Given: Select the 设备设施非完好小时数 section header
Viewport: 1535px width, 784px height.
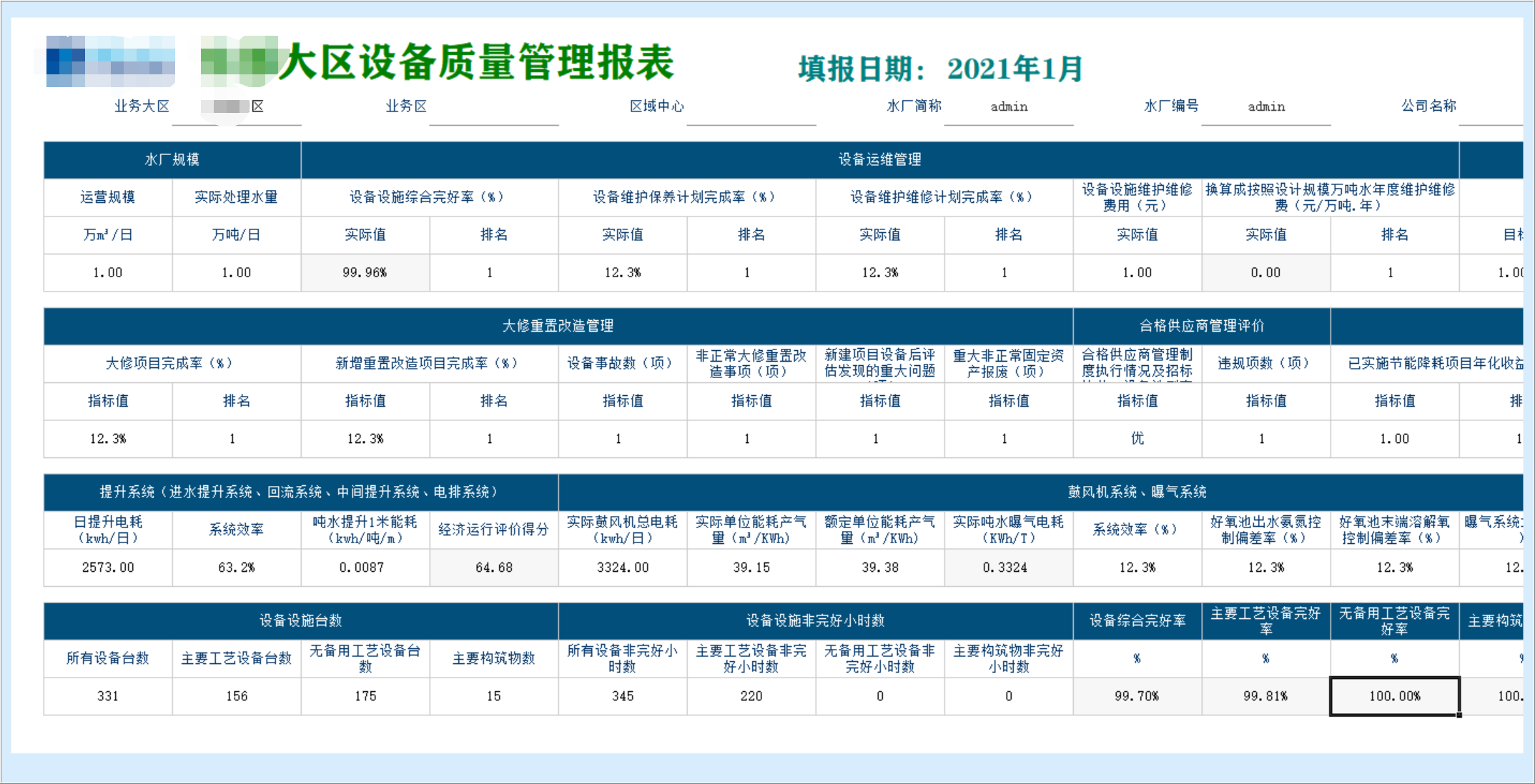Looking at the screenshot, I should [x=816, y=621].
